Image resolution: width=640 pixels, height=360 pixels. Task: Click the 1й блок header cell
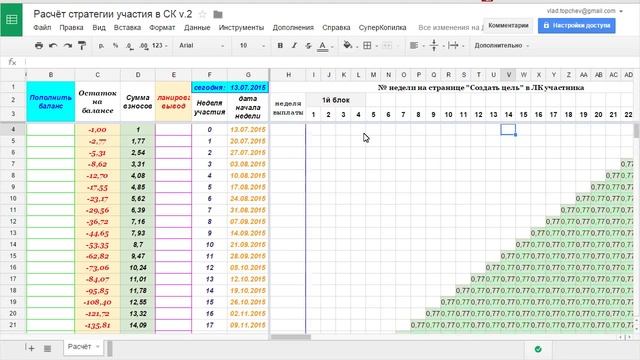click(x=336, y=100)
